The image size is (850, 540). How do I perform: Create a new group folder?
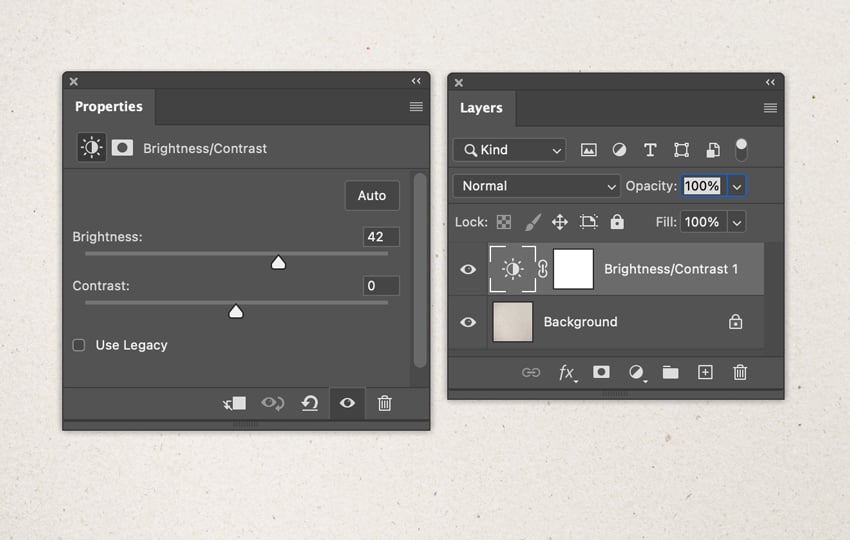(x=670, y=372)
